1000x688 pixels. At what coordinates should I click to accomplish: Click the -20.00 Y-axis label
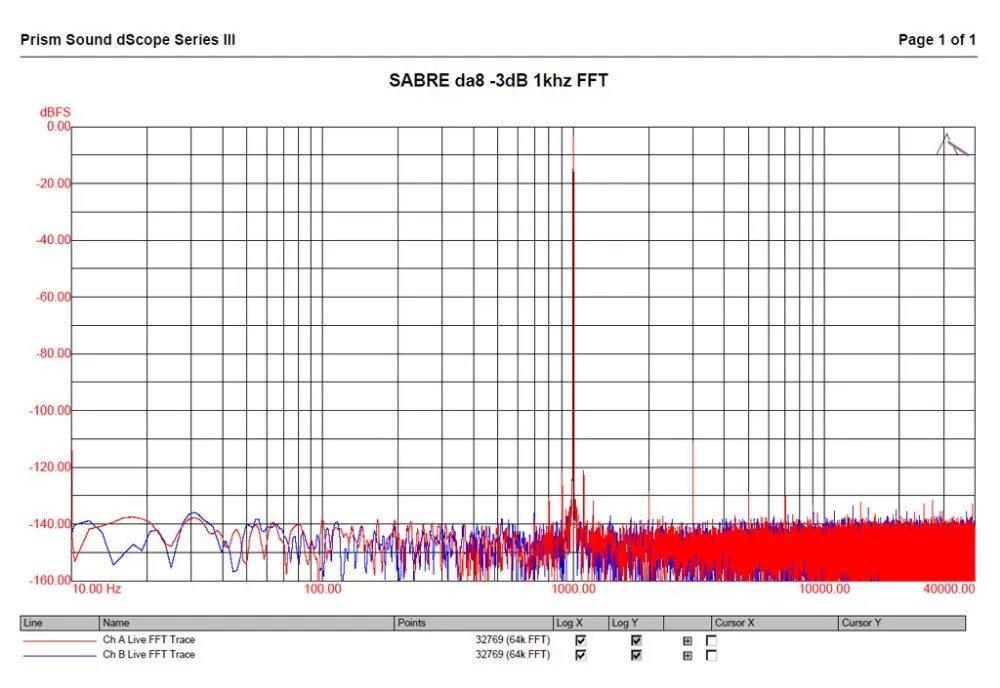coord(53,184)
